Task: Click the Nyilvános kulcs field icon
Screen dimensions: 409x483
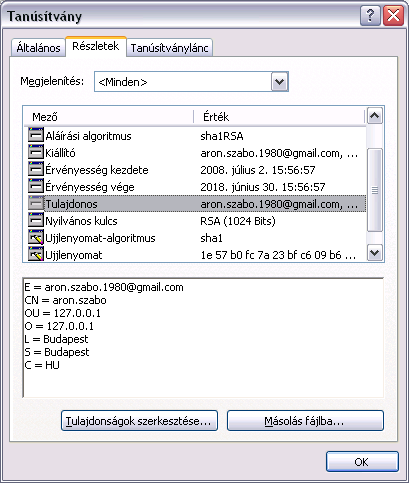Action: [x=36, y=221]
